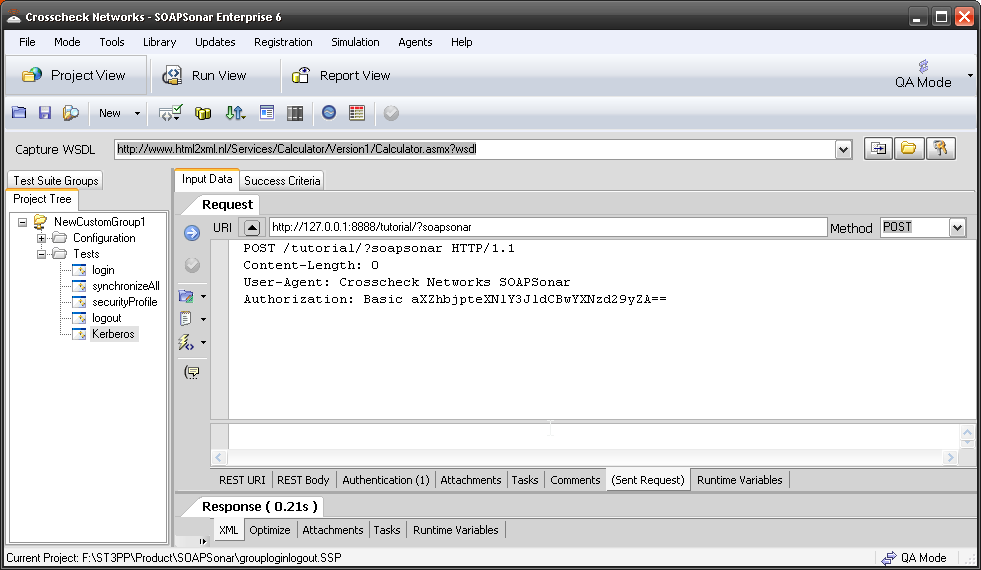Open the Registration menu
This screenshot has height=570, width=981.
pyautogui.click(x=283, y=42)
